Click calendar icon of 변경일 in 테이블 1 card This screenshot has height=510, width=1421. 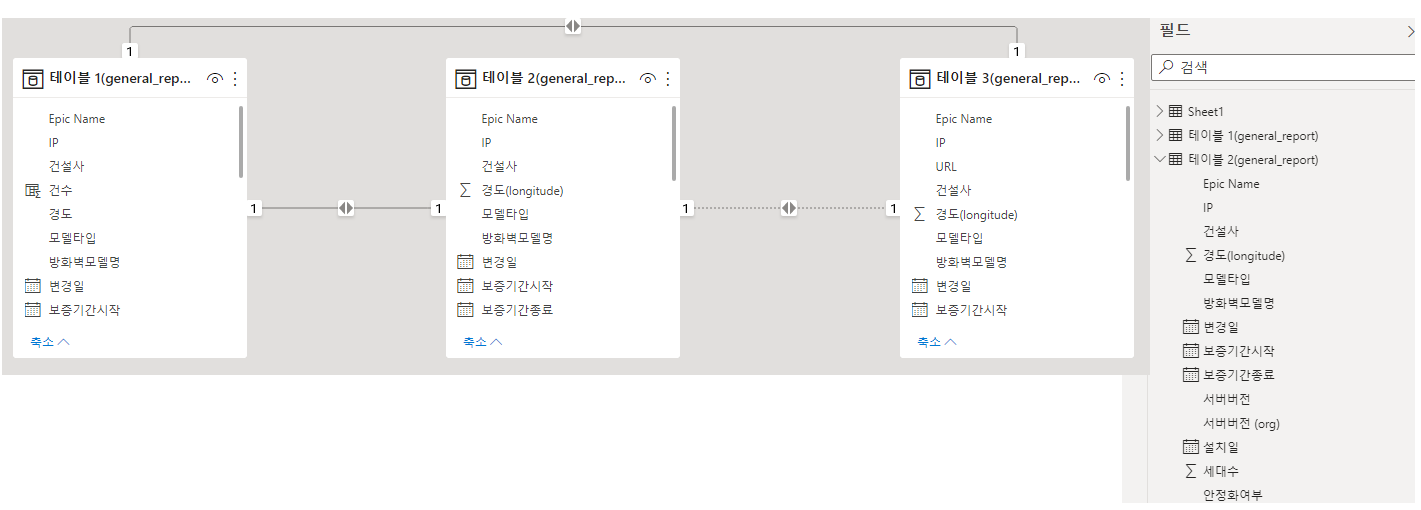click(32, 286)
